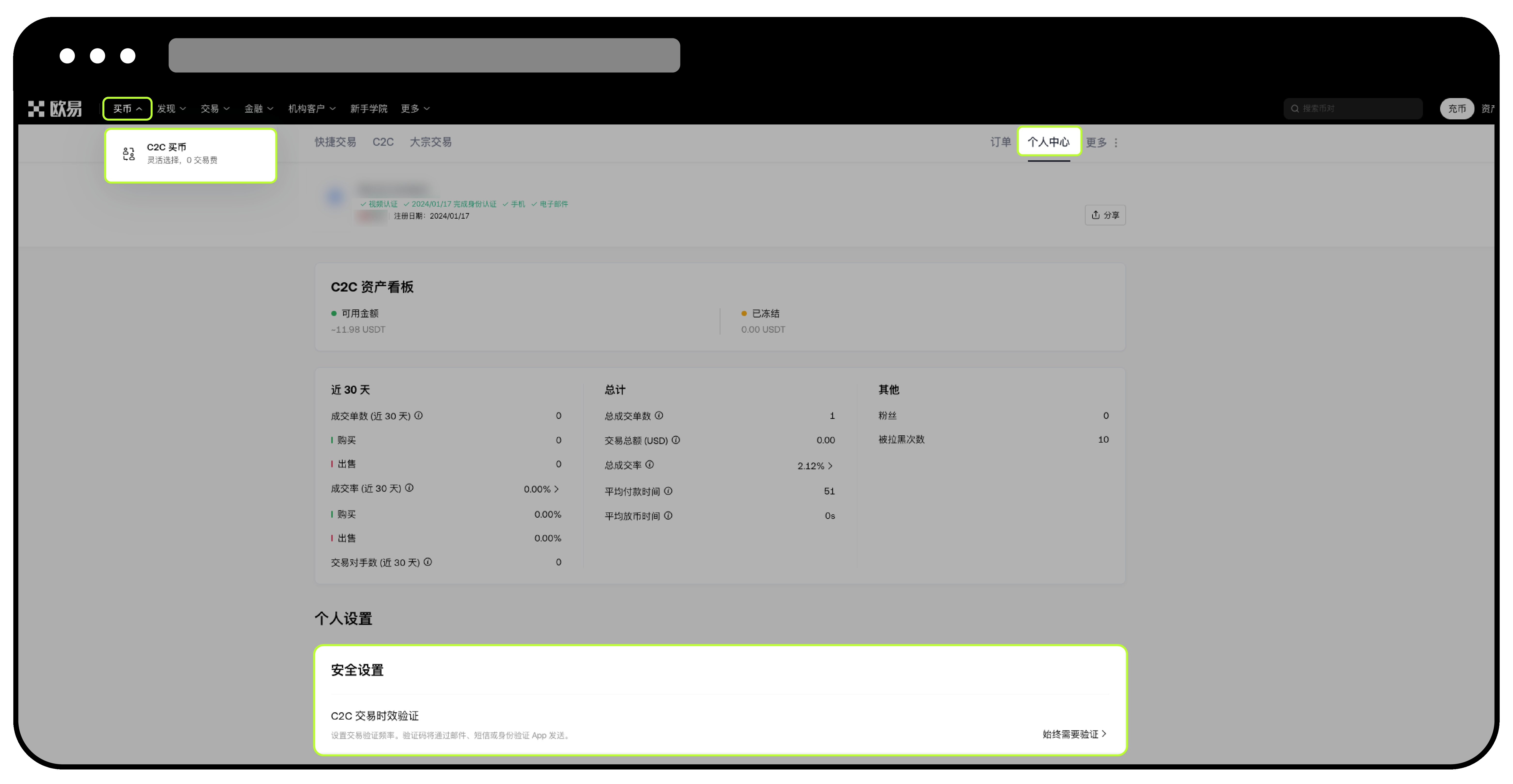Open 成交率 0.00% details arrow
The image size is (1513, 784).
click(x=556, y=489)
